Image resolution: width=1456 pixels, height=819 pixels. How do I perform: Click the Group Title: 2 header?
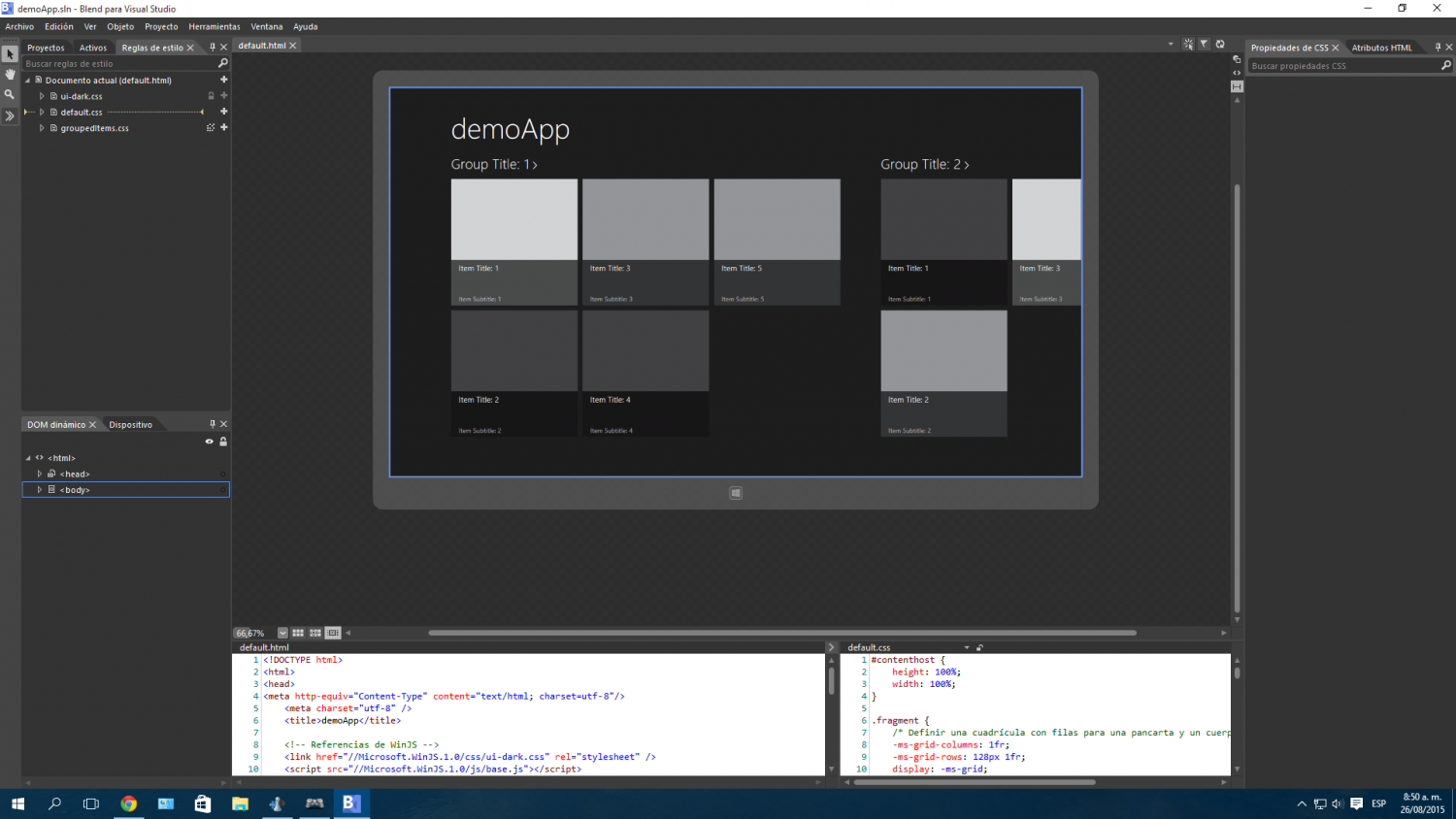click(924, 165)
